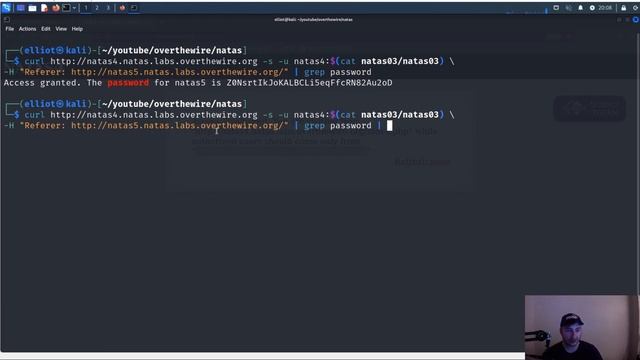Select the Firefox window in taskbar

pyautogui.click(x=122, y=8)
